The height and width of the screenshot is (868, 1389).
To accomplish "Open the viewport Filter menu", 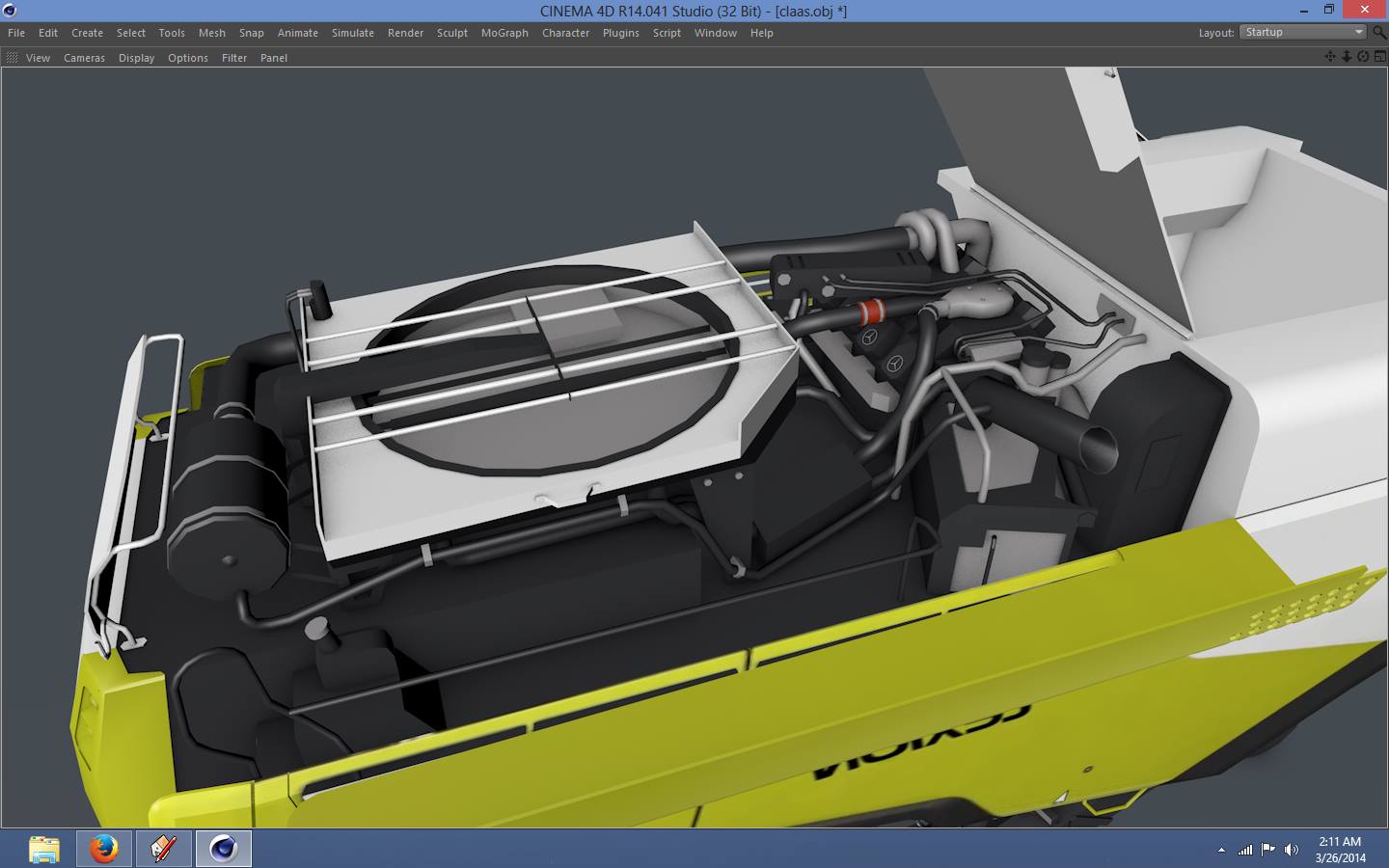I will 234,58.
